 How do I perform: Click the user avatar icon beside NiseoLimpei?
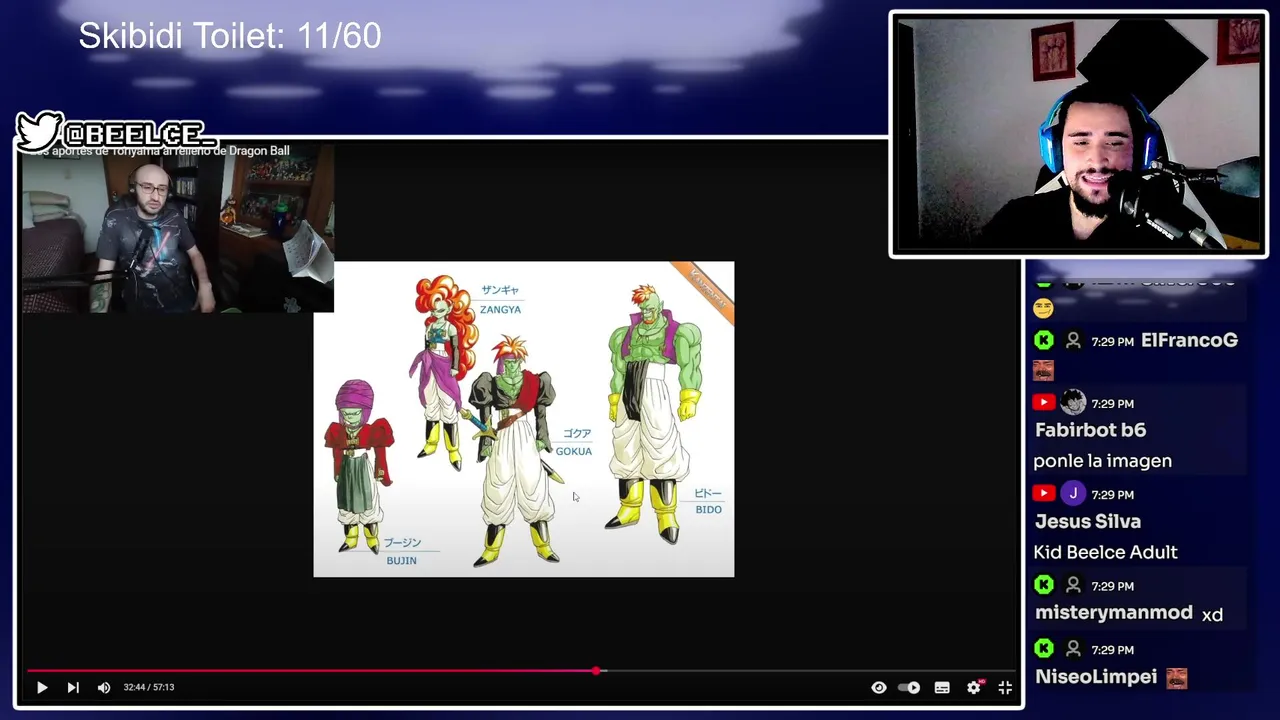pyautogui.click(x=1073, y=649)
